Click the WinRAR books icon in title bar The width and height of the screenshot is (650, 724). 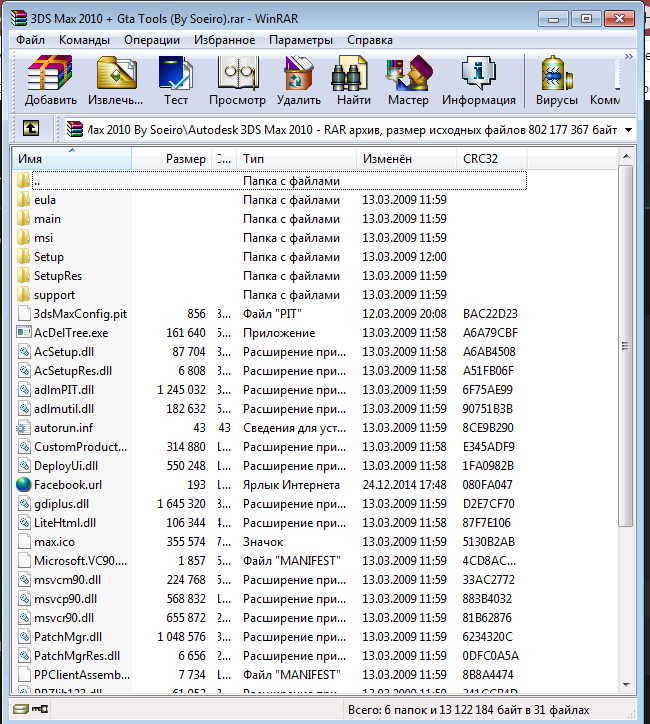20,18
